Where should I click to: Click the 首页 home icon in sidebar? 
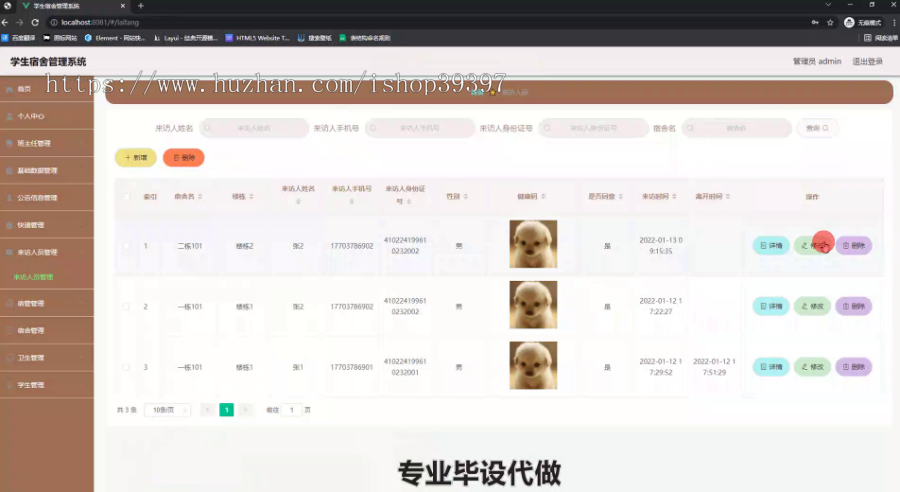(9, 89)
